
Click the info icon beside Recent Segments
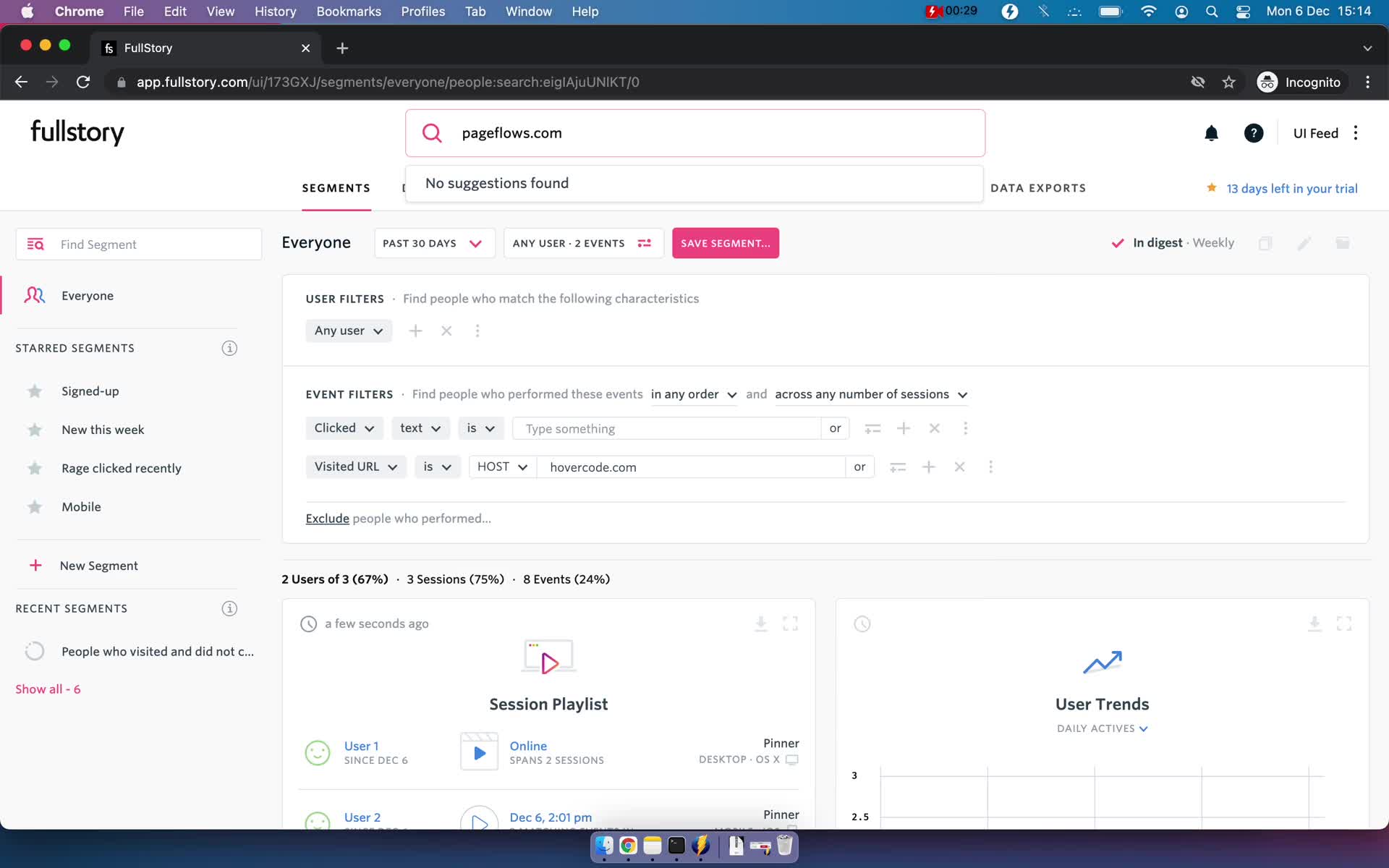229,608
